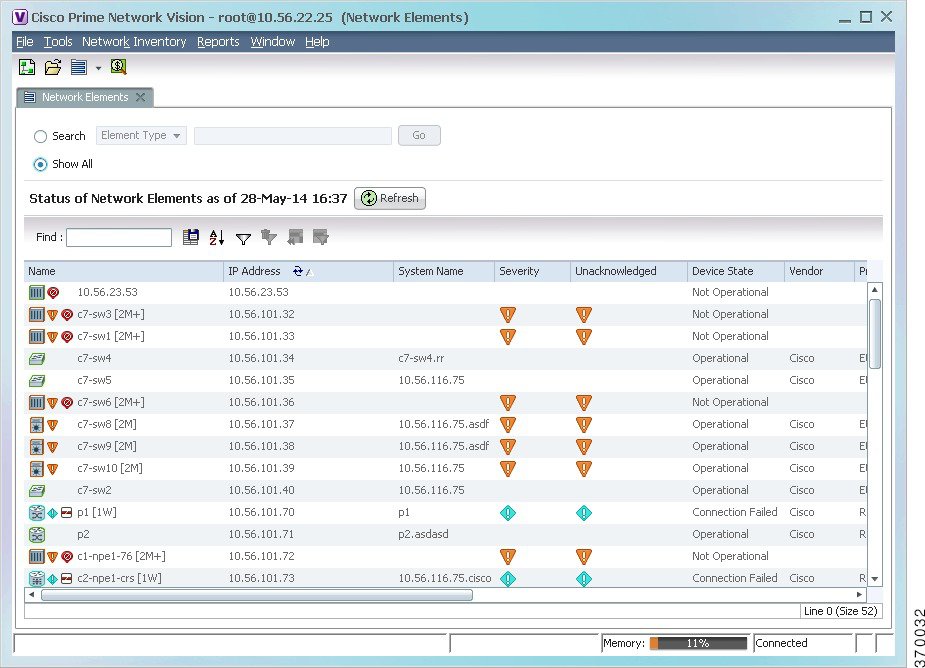
Task: Click the p2 router device icon
Action: [37, 535]
